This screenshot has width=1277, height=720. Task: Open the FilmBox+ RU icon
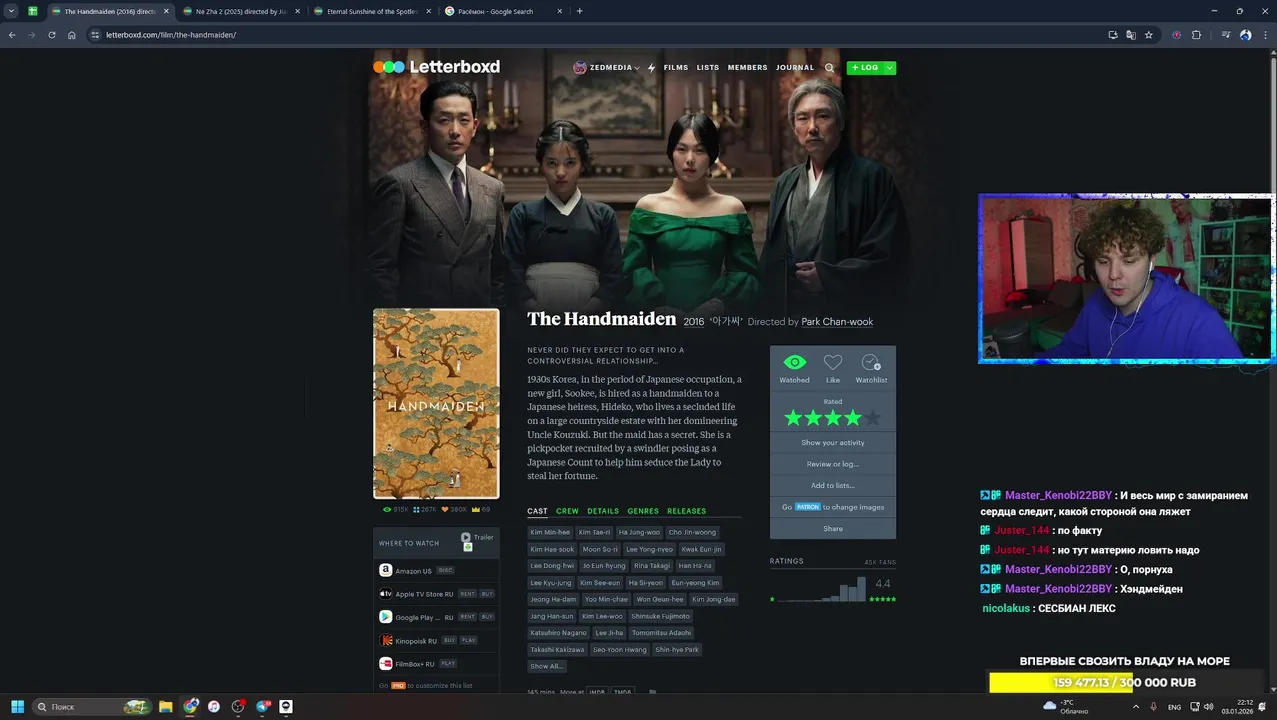385,663
